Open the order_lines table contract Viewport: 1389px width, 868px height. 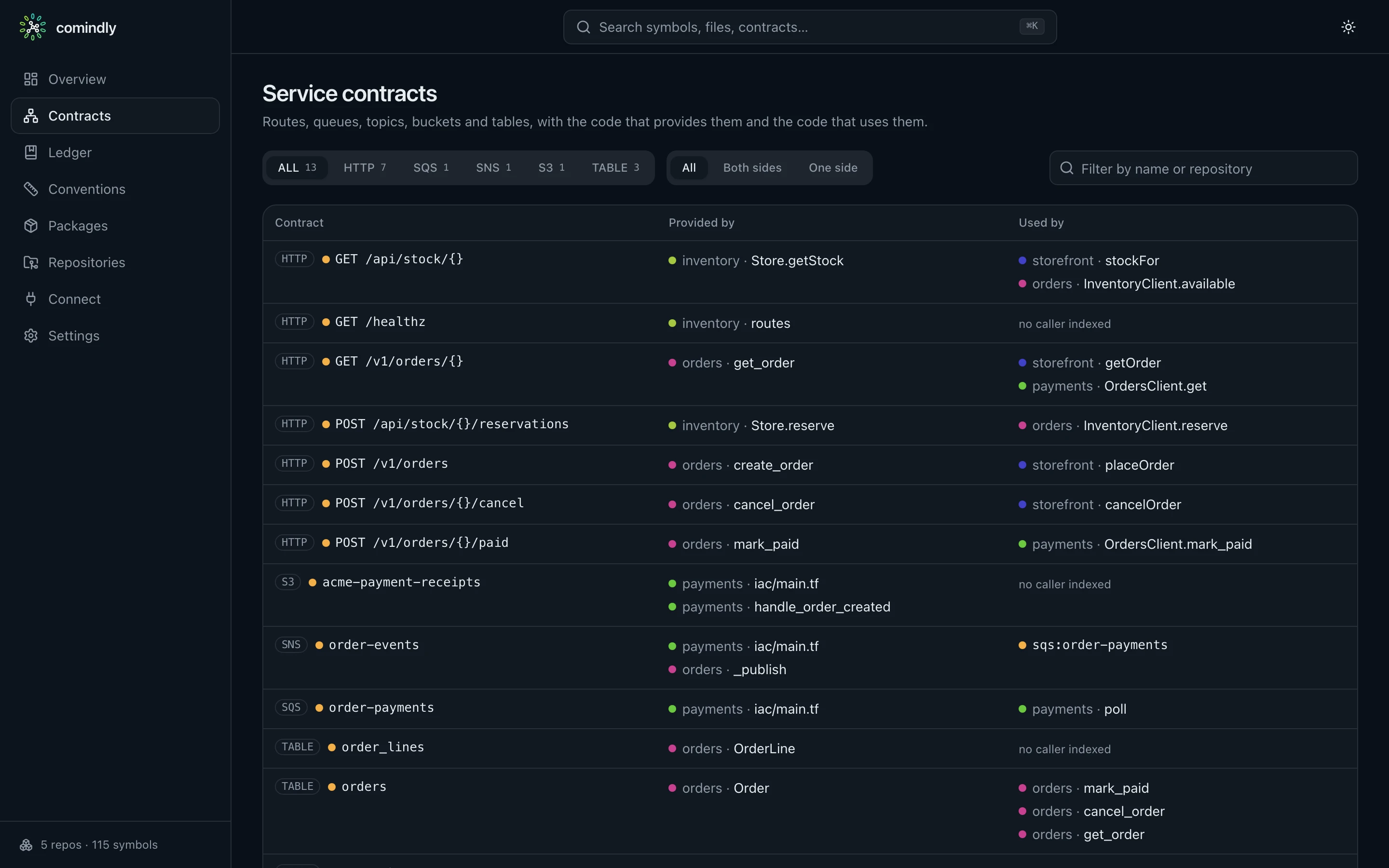(383, 747)
